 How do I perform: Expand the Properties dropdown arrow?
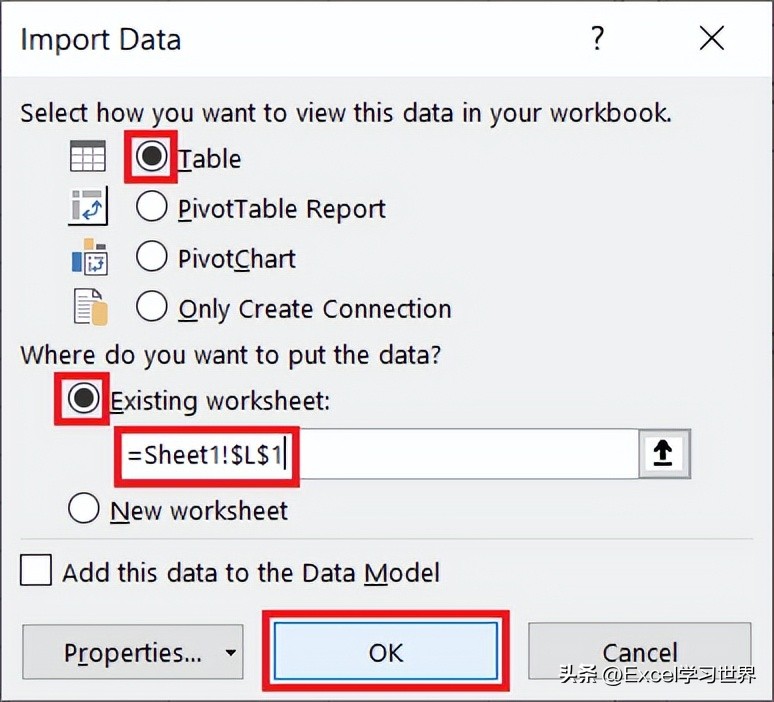pyautogui.click(x=230, y=652)
